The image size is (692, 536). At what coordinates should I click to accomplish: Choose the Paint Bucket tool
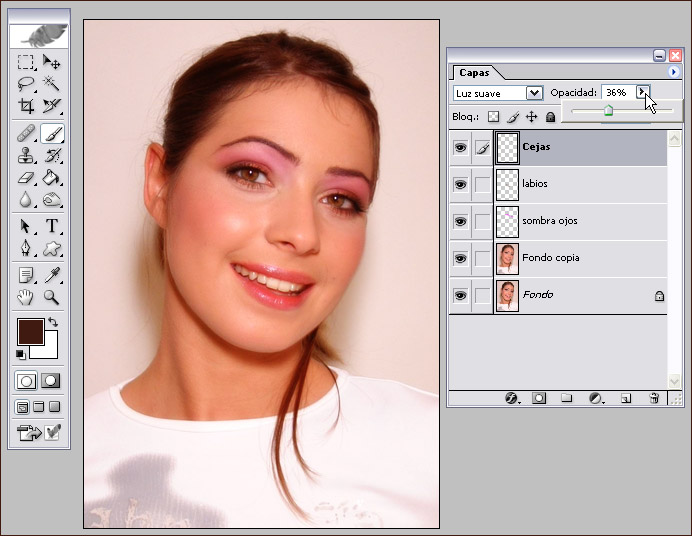(x=52, y=177)
